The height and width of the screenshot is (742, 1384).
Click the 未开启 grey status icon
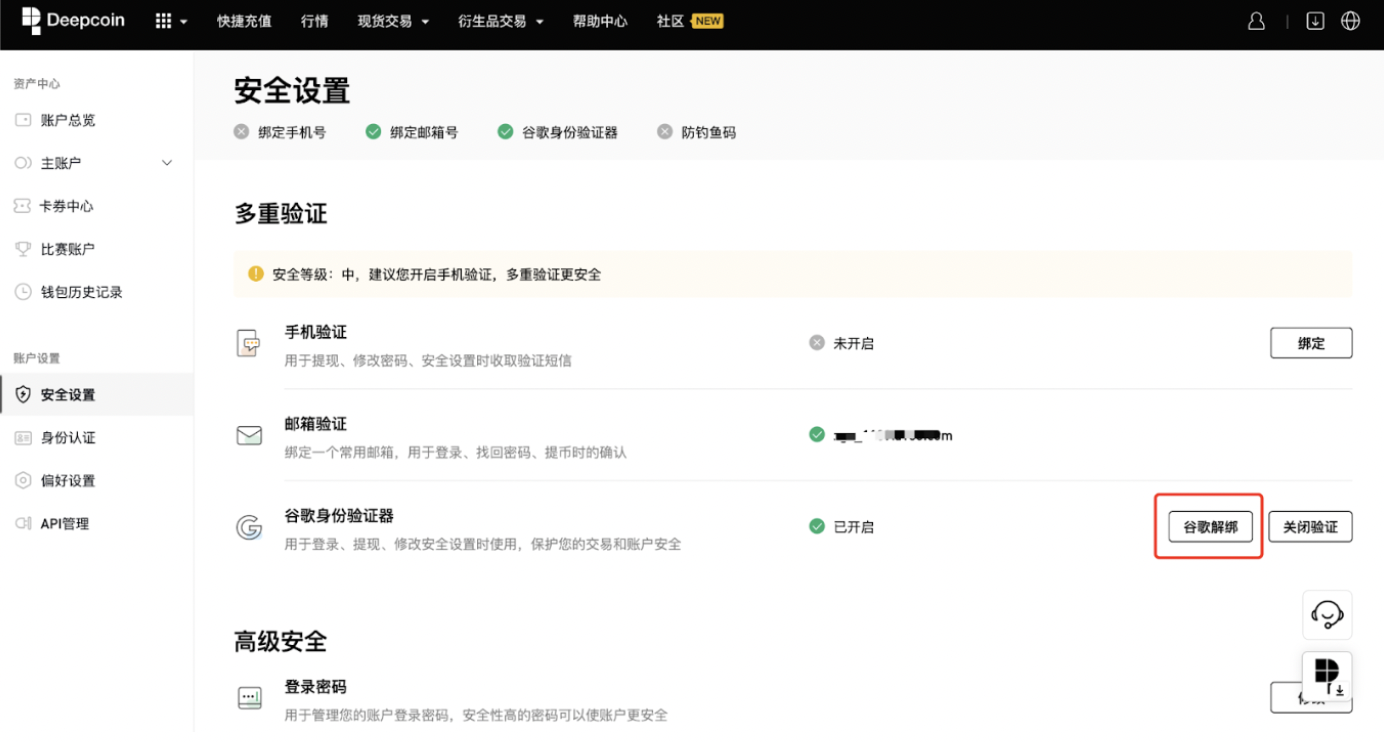(817, 343)
